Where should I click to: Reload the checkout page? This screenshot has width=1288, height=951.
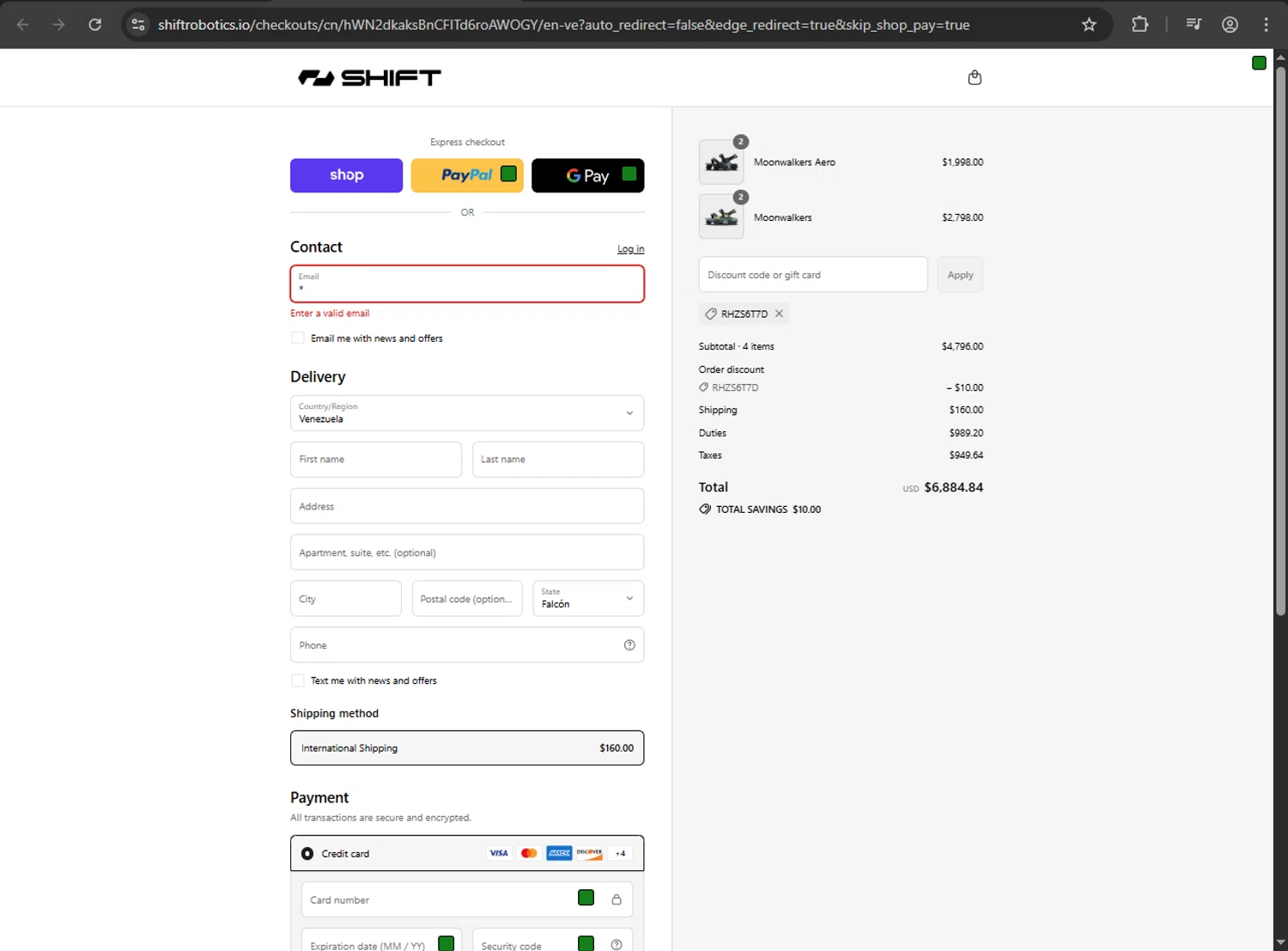[x=94, y=24]
